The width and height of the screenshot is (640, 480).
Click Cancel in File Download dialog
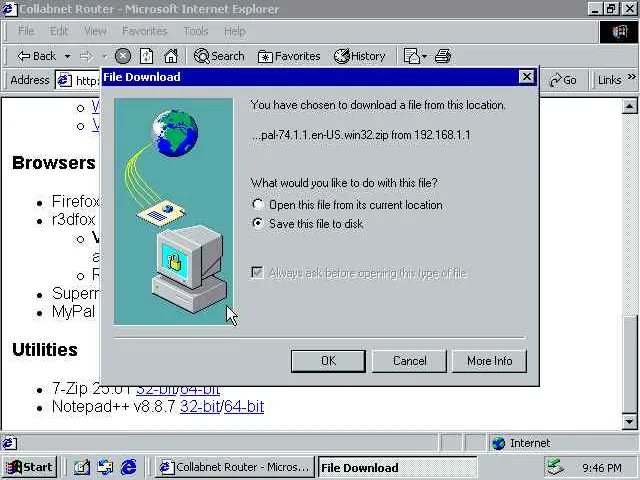[x=409, y=361]
